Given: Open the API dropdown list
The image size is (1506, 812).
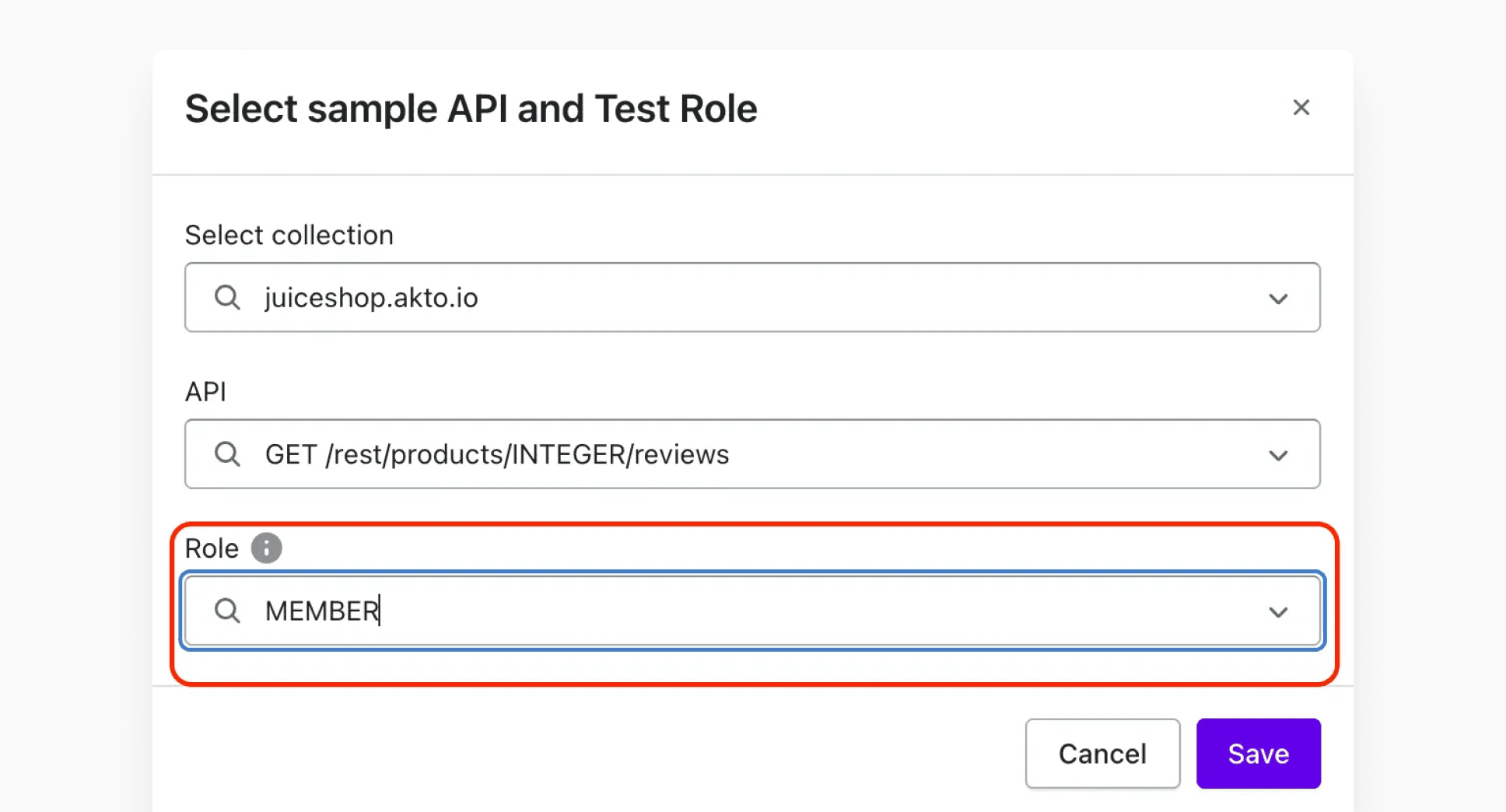Looking at the screenshot, I should click(1278, 454).
